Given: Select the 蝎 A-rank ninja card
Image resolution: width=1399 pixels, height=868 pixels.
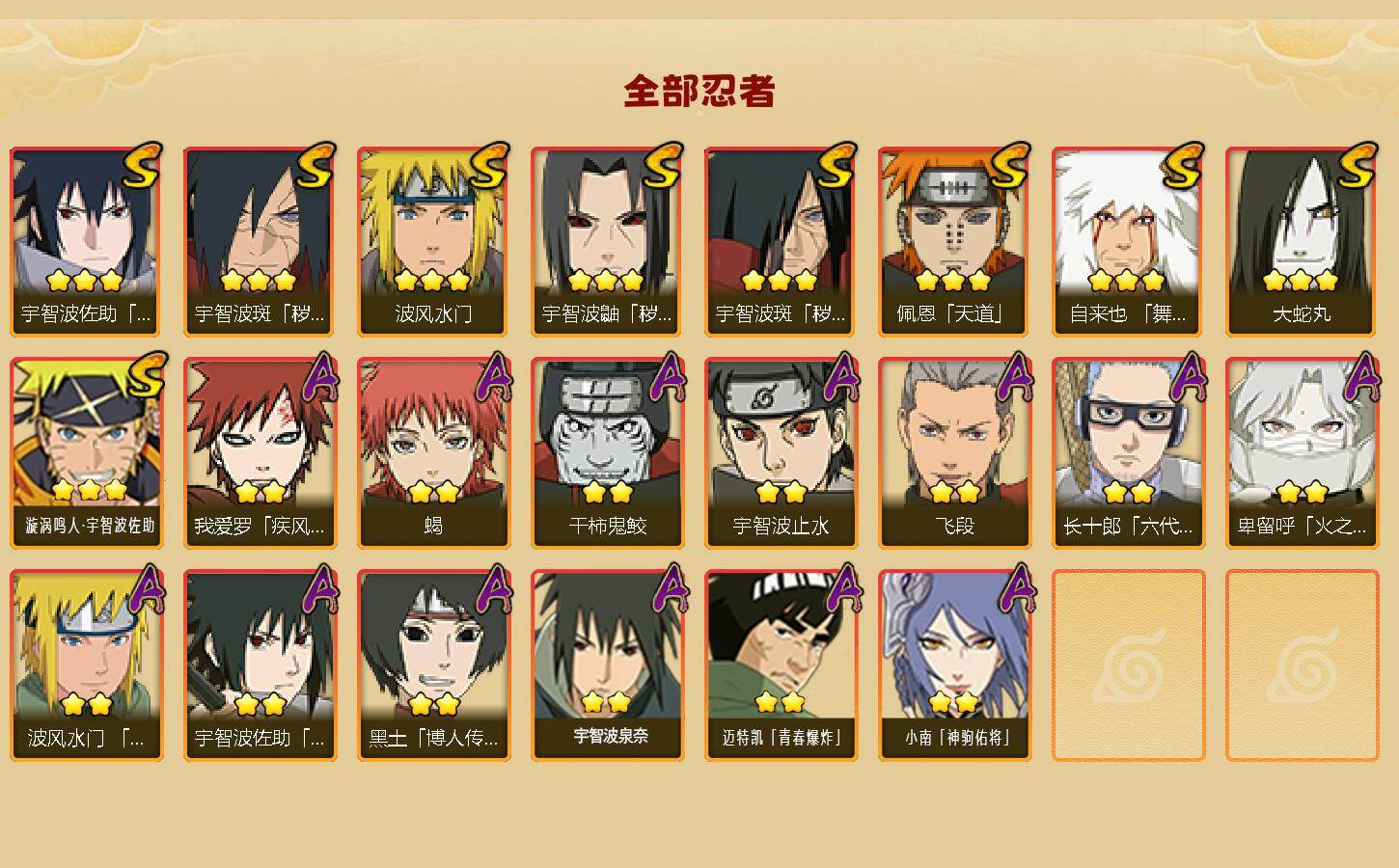Looking at the screenshot, I should (433, 452).
